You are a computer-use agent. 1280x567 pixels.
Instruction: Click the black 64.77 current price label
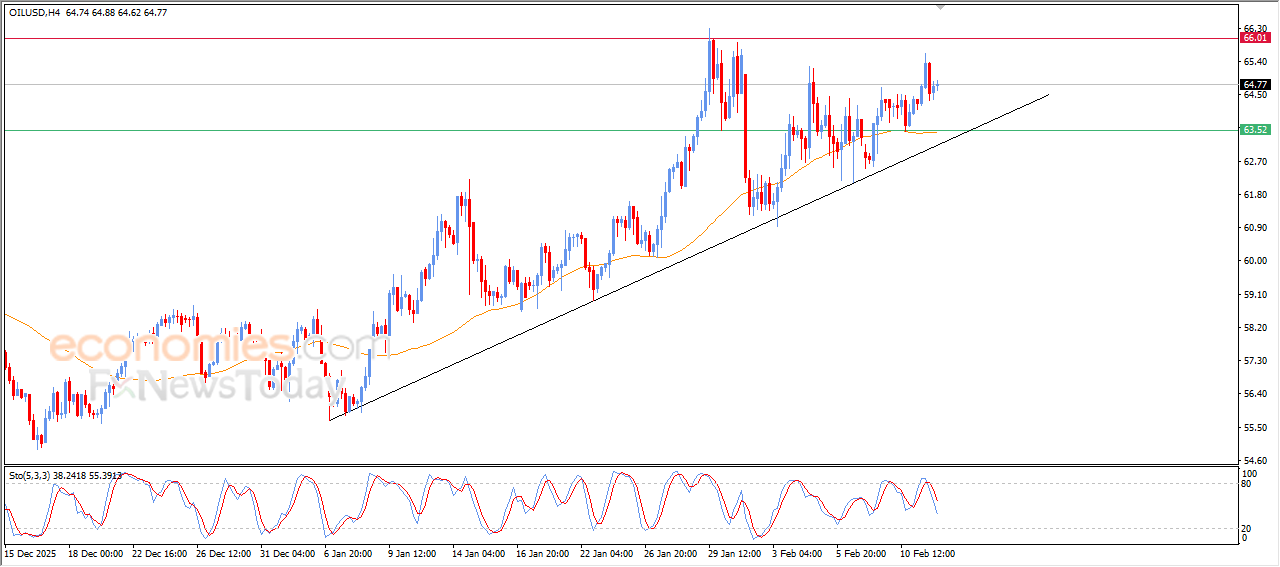[x=1254, y=85]
